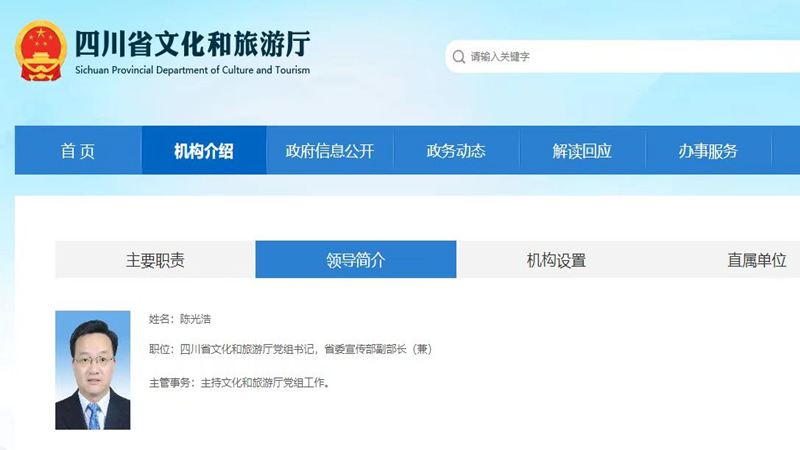800x450 pixels.
Task: Open the 首页 navigation item
Action: click(x=78, y=151)
